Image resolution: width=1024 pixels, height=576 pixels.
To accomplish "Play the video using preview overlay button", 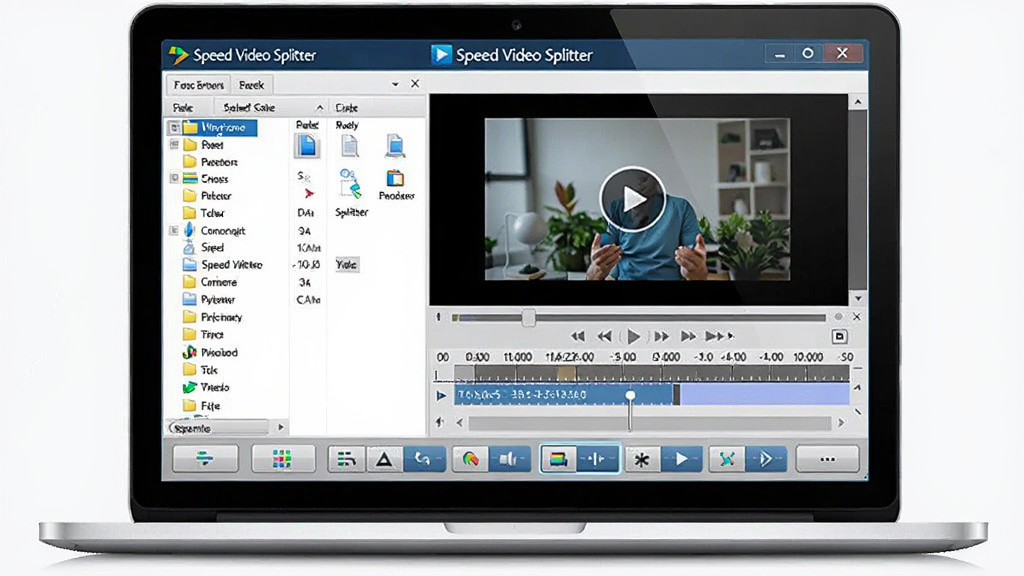I will (x=632, y=199).
